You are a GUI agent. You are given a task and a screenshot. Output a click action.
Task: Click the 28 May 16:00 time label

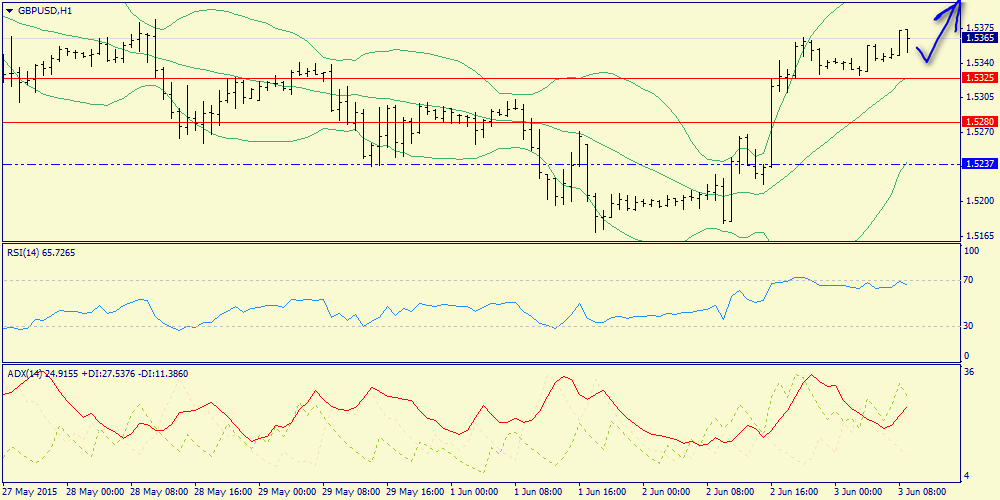[222, 492]
